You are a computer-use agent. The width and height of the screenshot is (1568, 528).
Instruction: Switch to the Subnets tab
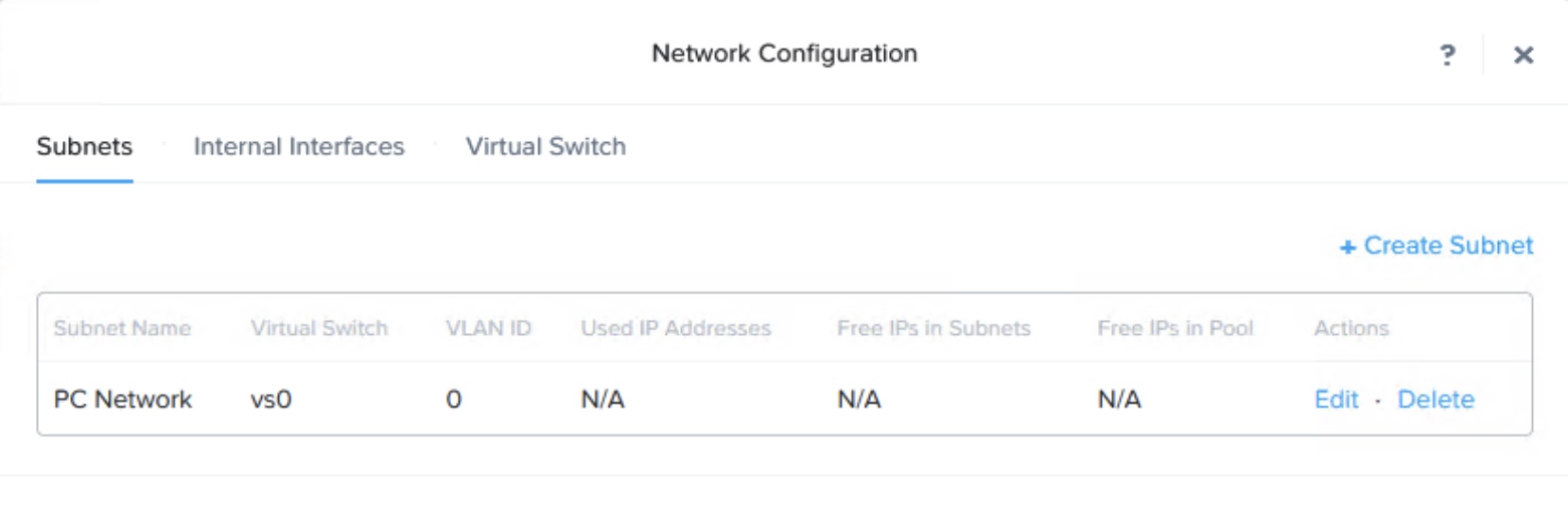click(x=84, y=147)
